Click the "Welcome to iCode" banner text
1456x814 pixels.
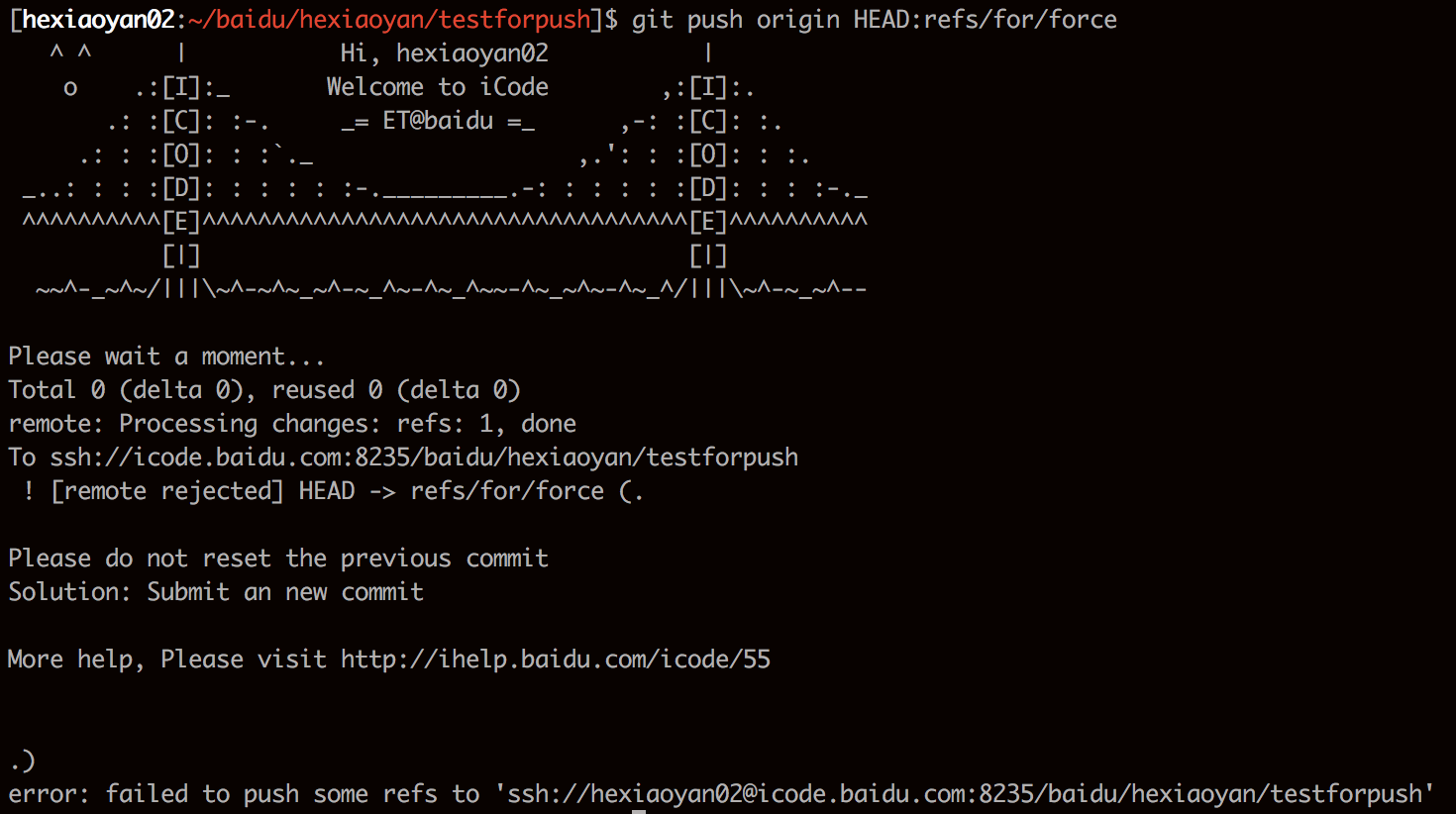(438, 87)
